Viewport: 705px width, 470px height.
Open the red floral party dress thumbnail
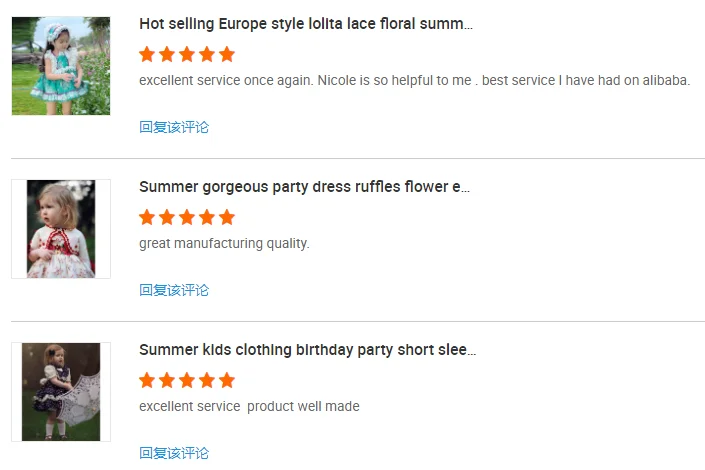[61, 229]
